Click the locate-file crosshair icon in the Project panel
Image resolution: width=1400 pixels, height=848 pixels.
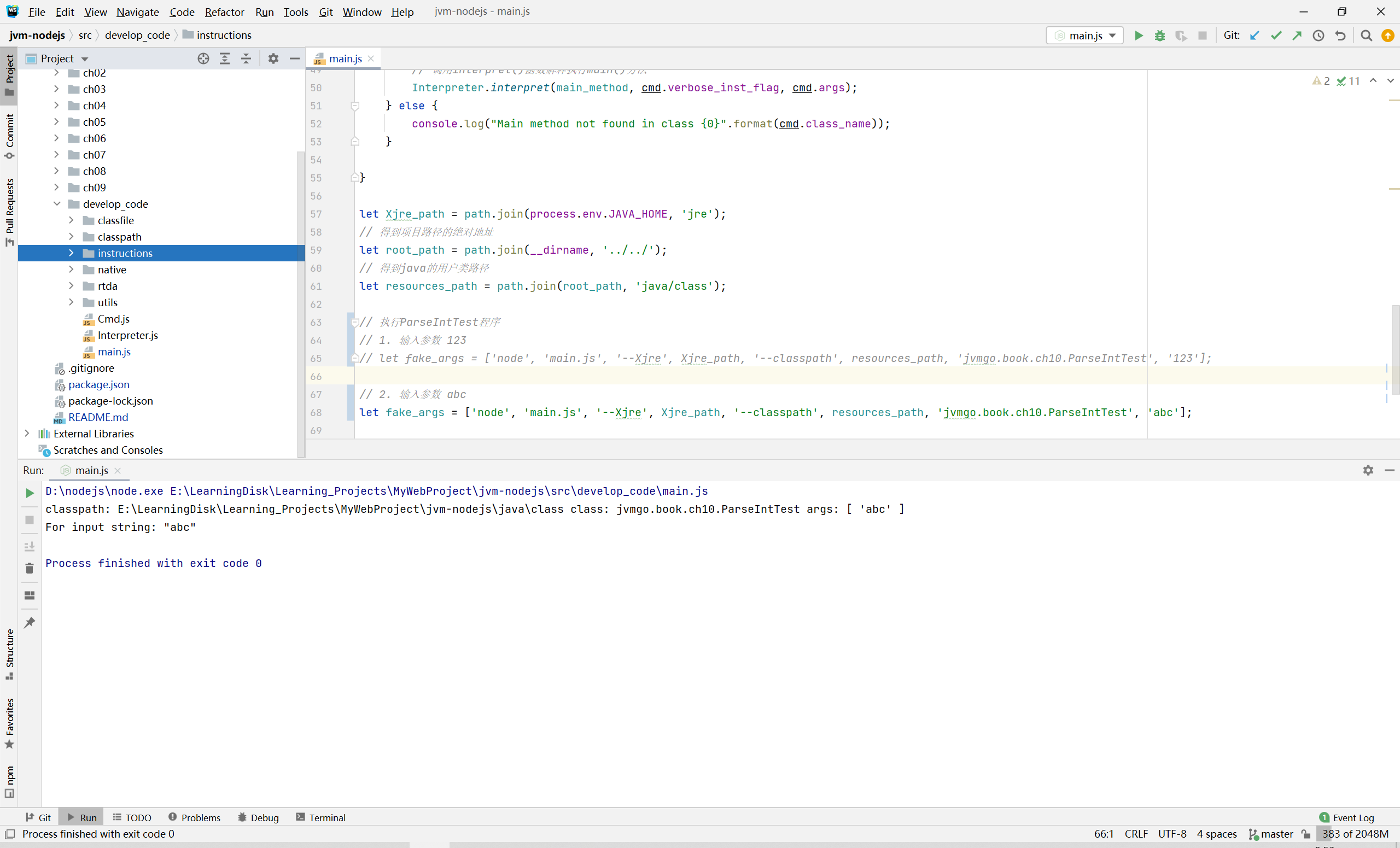[x=203, y=59]
